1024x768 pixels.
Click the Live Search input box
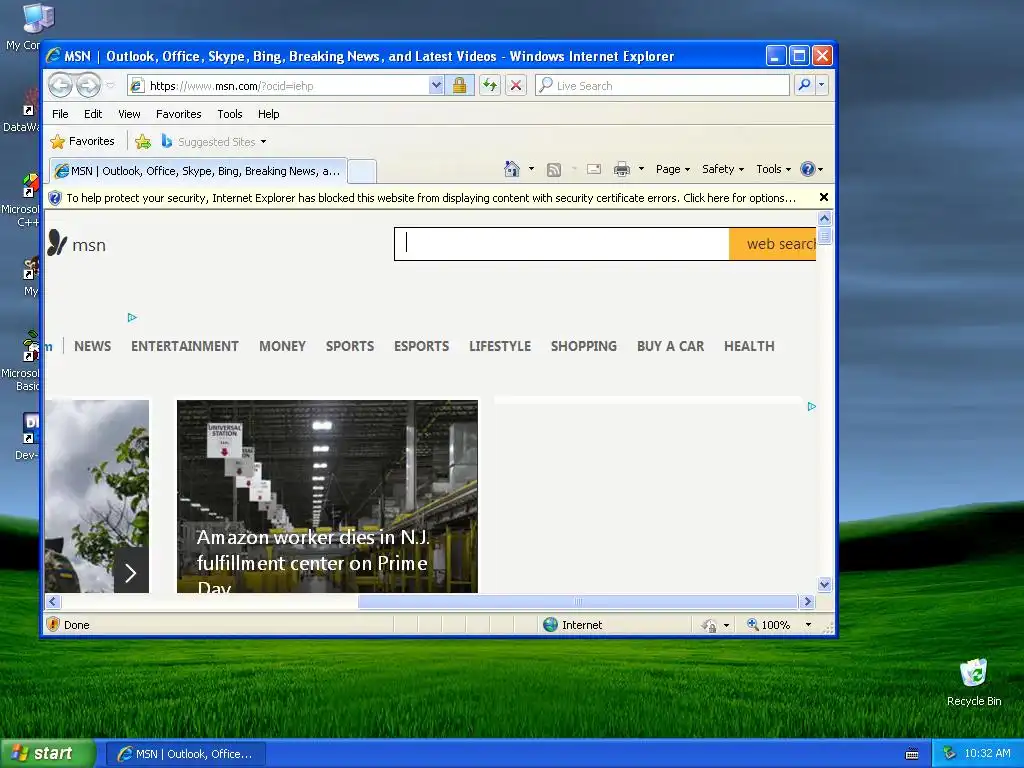point(662,86)
